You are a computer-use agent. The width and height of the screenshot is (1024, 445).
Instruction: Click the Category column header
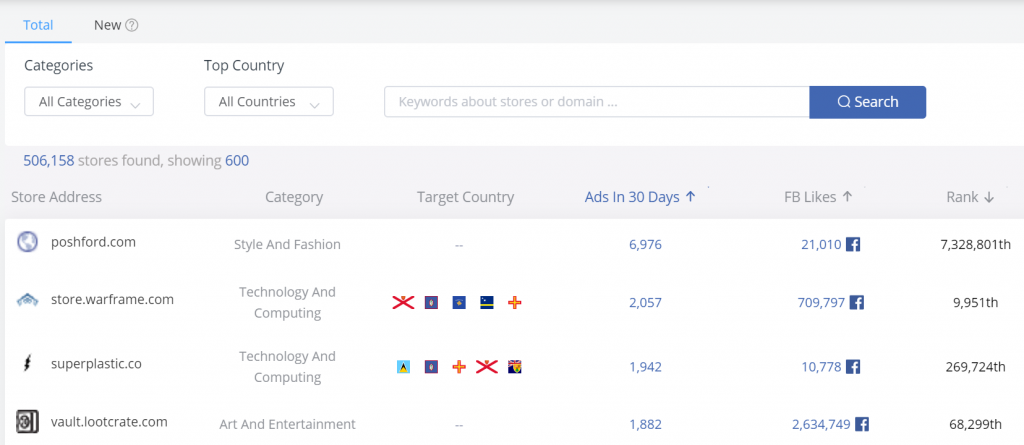tap(294, 197)
